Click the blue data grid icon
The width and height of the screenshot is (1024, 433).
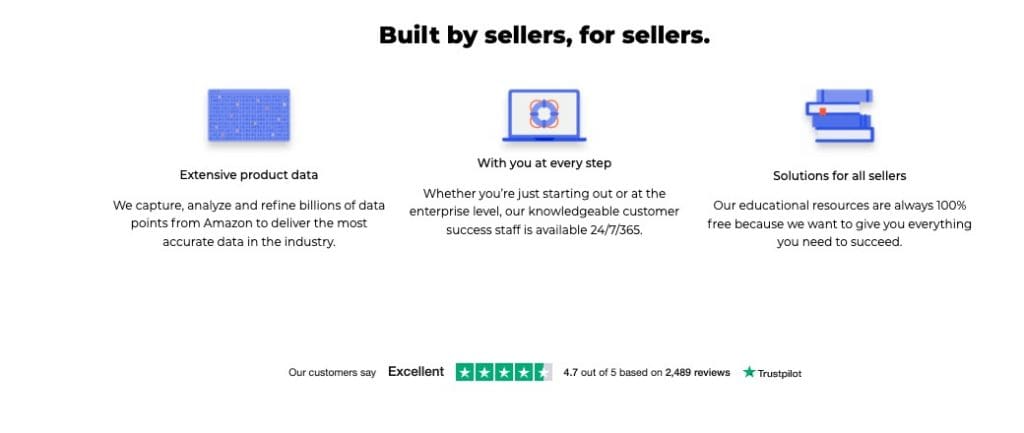click(x=249, y=115)
